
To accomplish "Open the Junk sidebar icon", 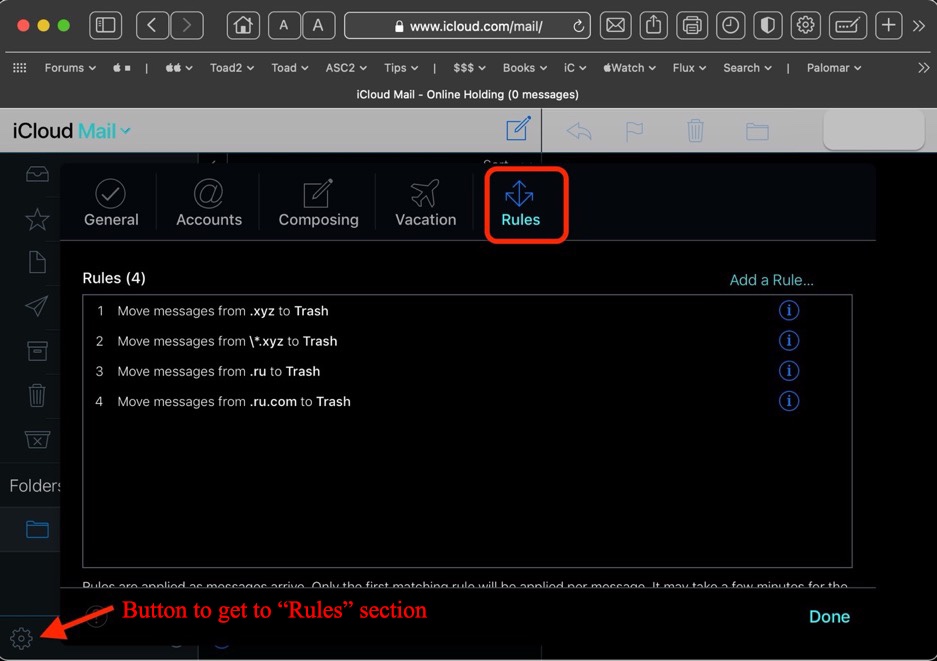I will pos(37,439).
